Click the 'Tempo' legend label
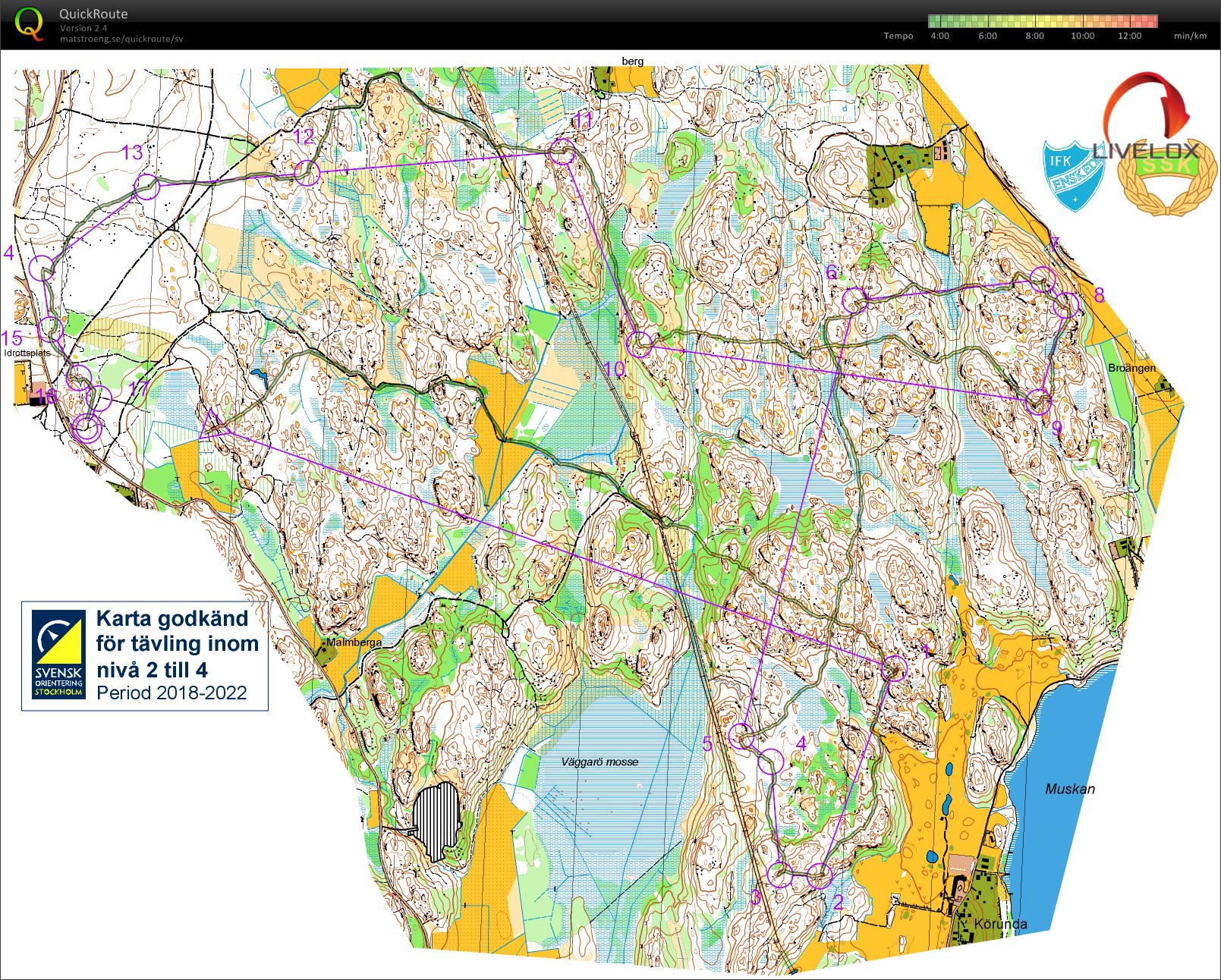Viewport: 1221px width, 980px height. pos(898,36)
